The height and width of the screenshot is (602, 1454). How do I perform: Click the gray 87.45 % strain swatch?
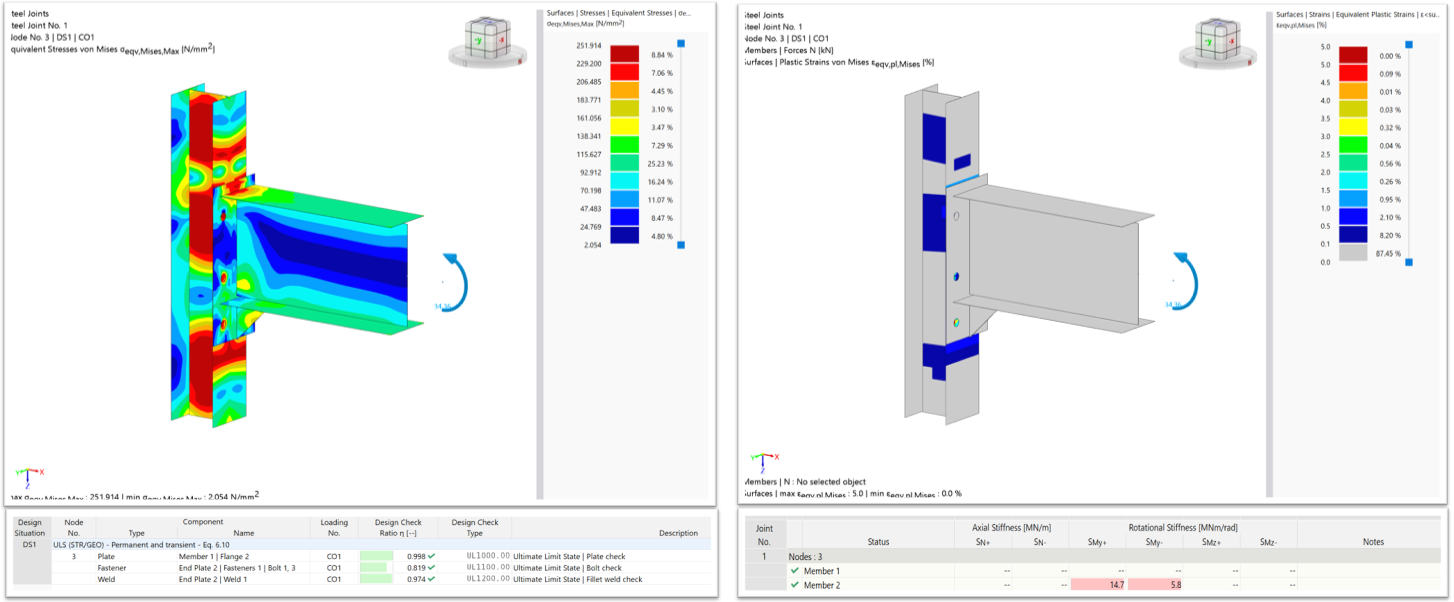(1353, 253)
